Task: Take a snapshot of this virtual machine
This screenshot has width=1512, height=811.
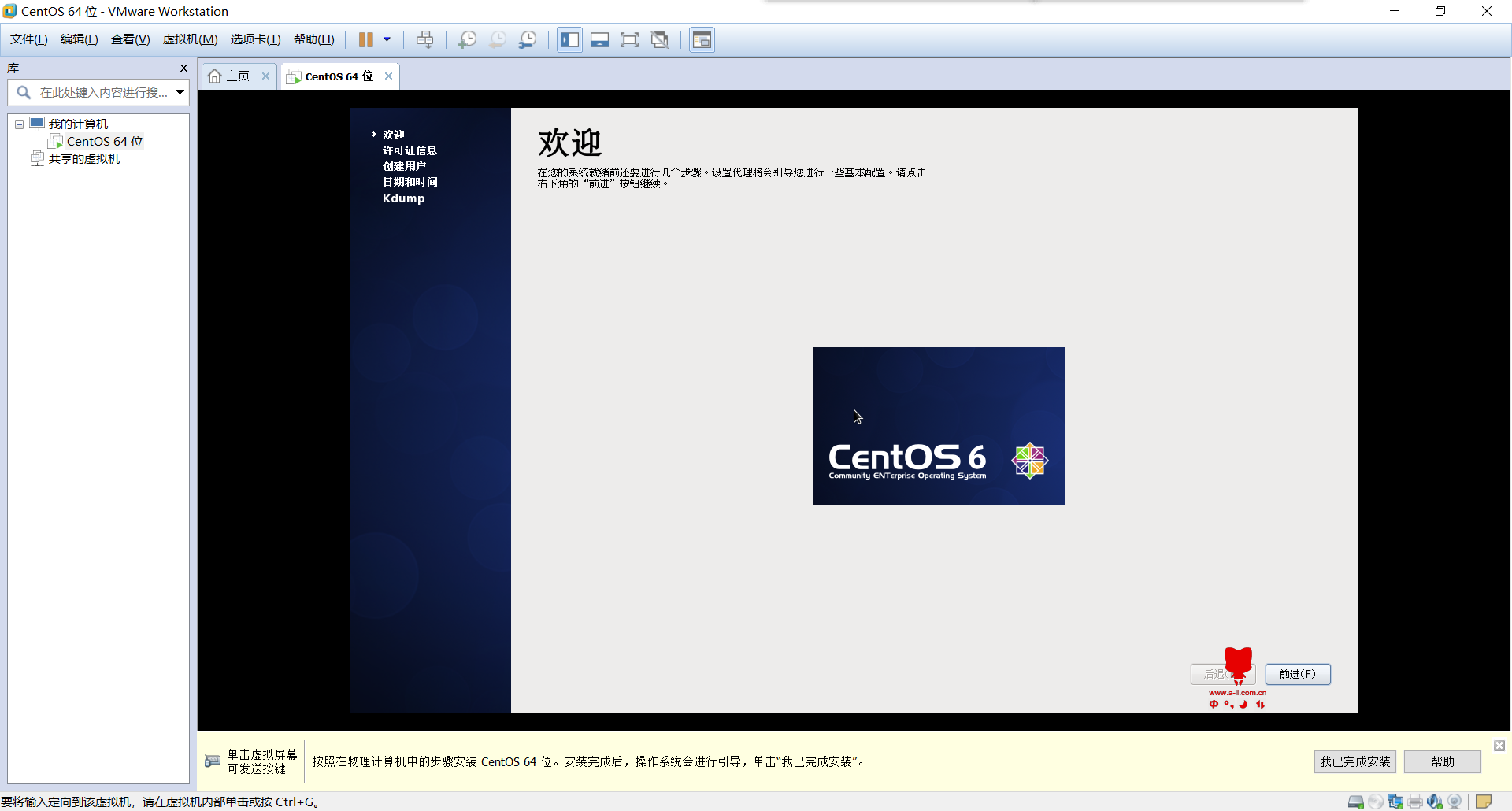Action: point(468,39)
